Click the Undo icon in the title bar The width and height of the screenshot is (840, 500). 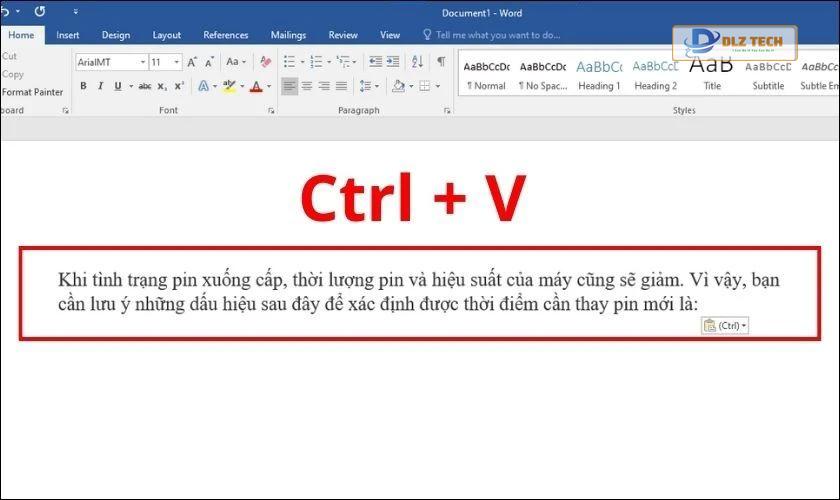(5, 11)
